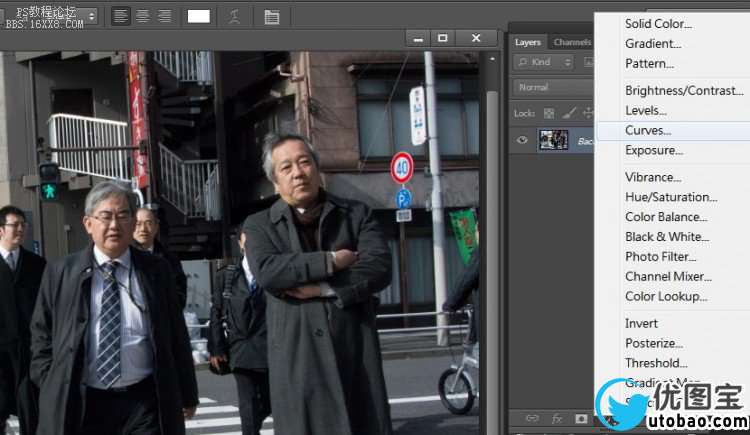Click the pixel filter icon beside the Kind dropdown
The width and height of the screenshot is (750, 435).
(x=588, y=62)
